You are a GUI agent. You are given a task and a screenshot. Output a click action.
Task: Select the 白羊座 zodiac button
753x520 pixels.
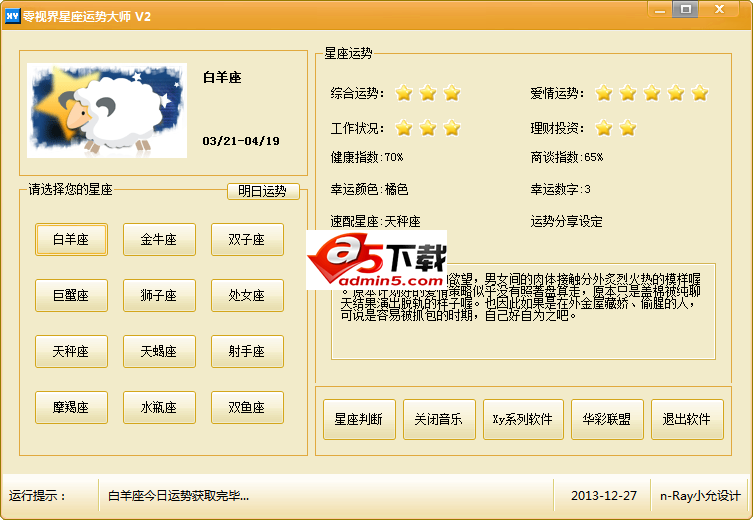pos(71,239)
